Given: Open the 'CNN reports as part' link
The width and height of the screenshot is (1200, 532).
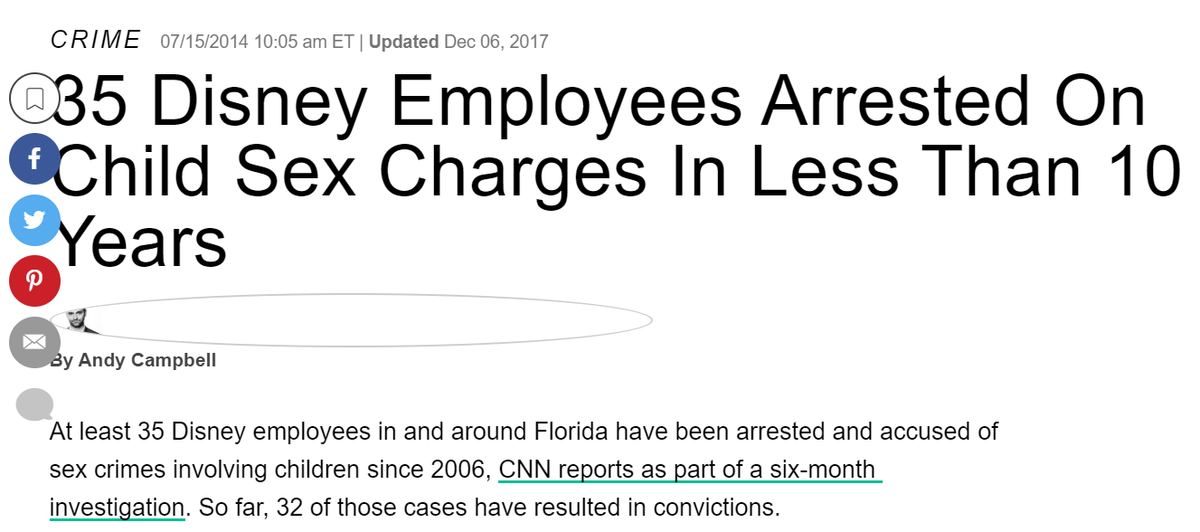Looking at the screenshot, I should pyautogui.click(x=687, y=469).
